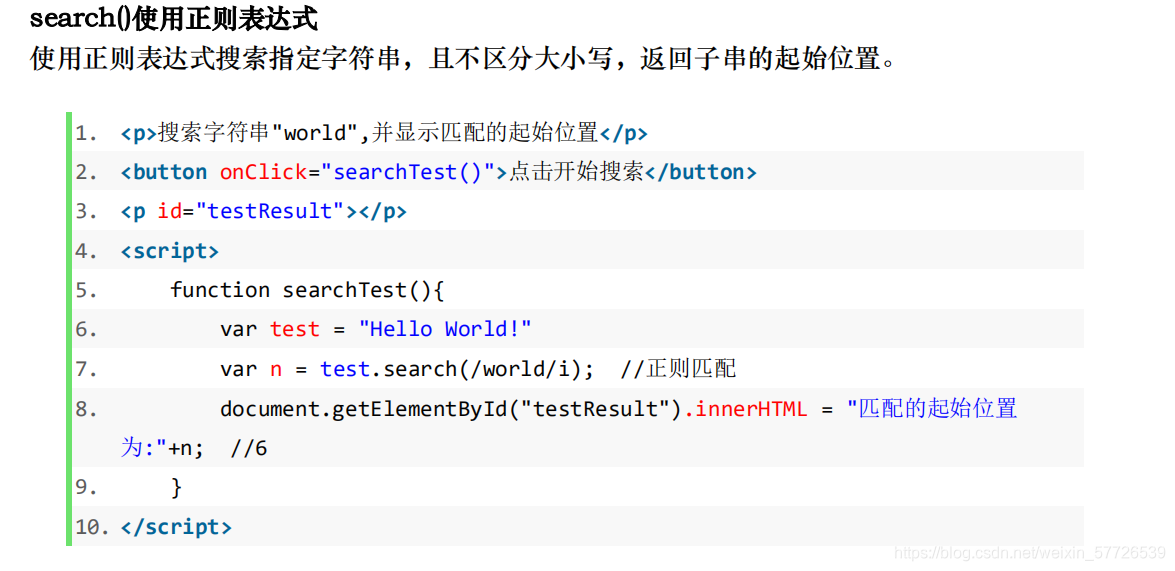Click the id="testResult" paragraph line
The width and height of the screenshot is (1175, 571).
(264, 211)
